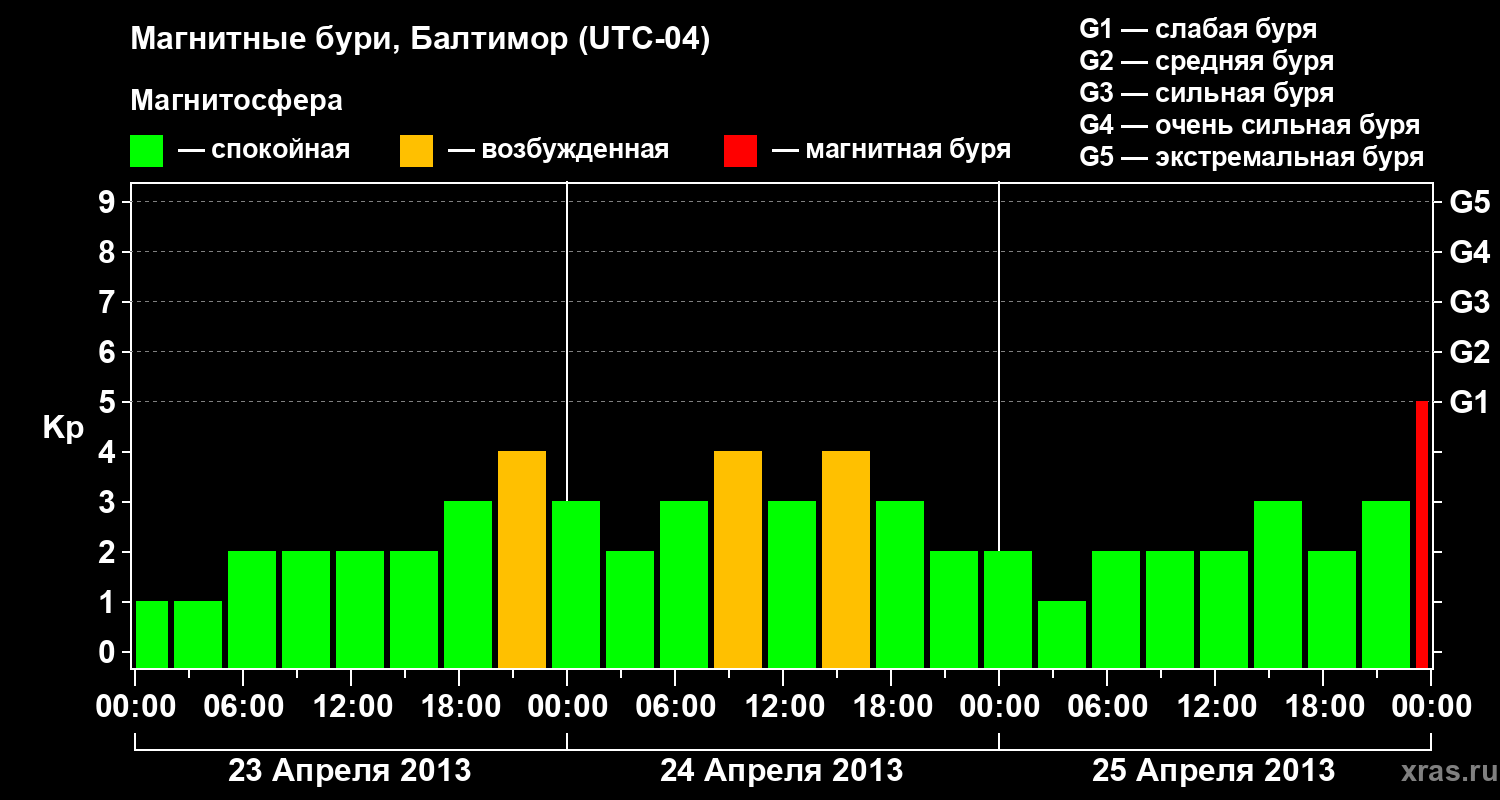Click the 'G1' label on right axis
The image size is (1500, 800).
pyautogui.click(x=1469, y=402)
